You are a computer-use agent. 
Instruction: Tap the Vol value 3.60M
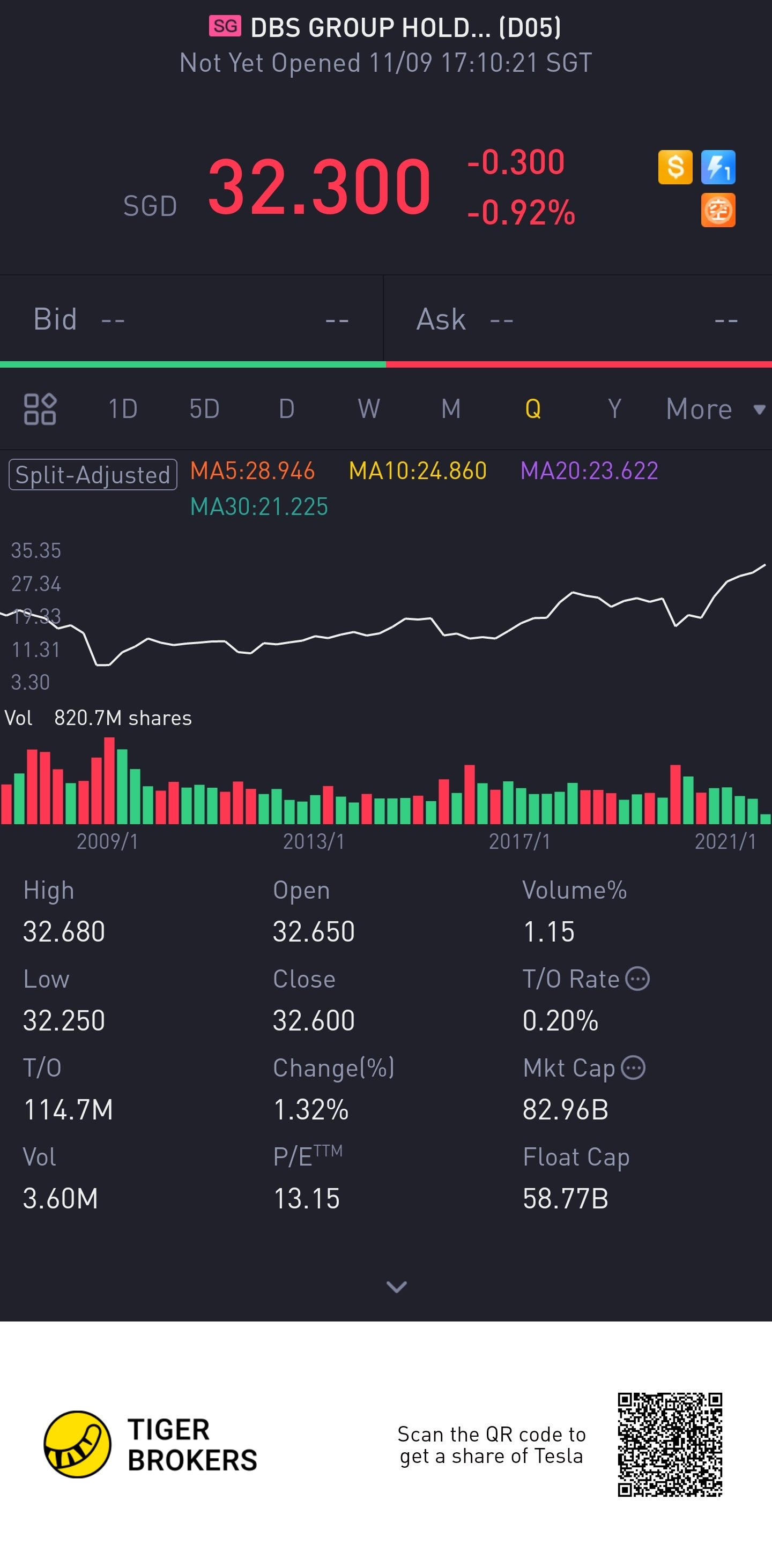point(60,1198)
